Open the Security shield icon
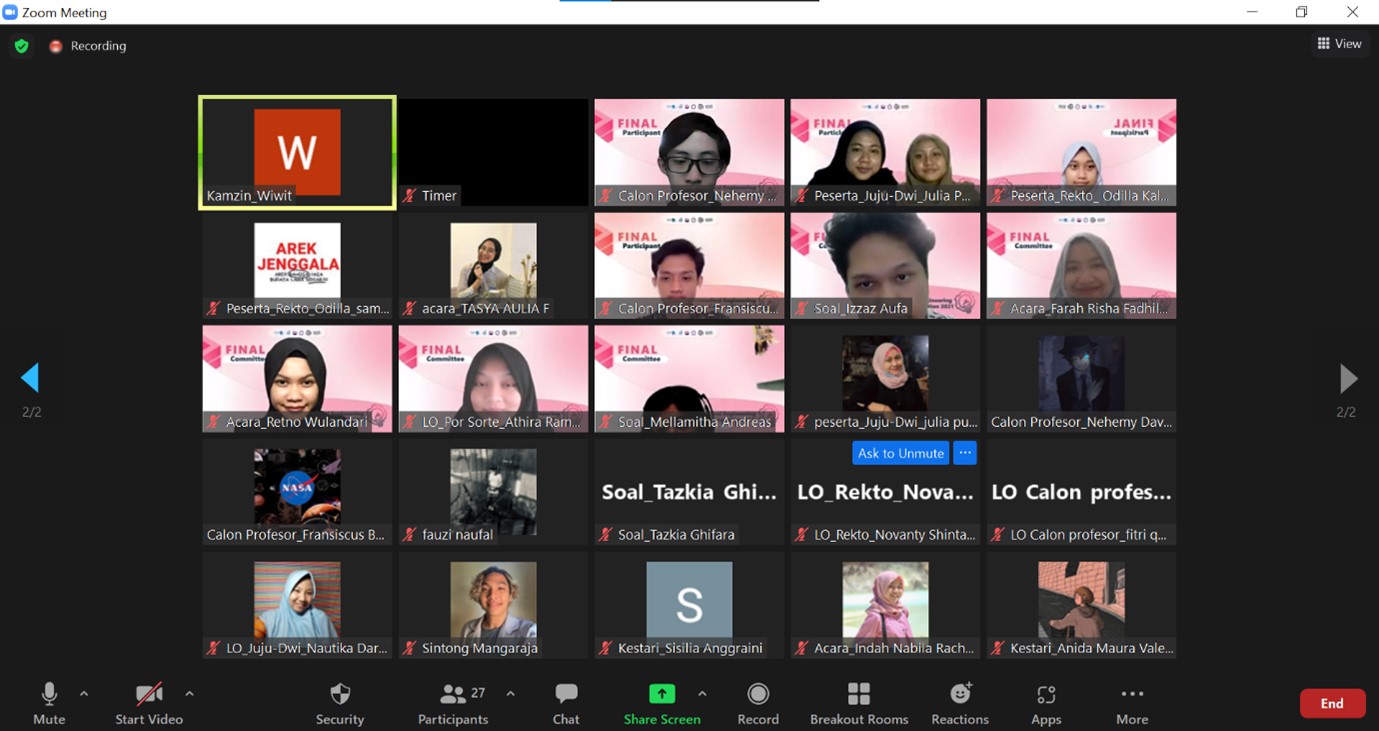Viewport: 1379px width, 731px height. pos(340,695)
